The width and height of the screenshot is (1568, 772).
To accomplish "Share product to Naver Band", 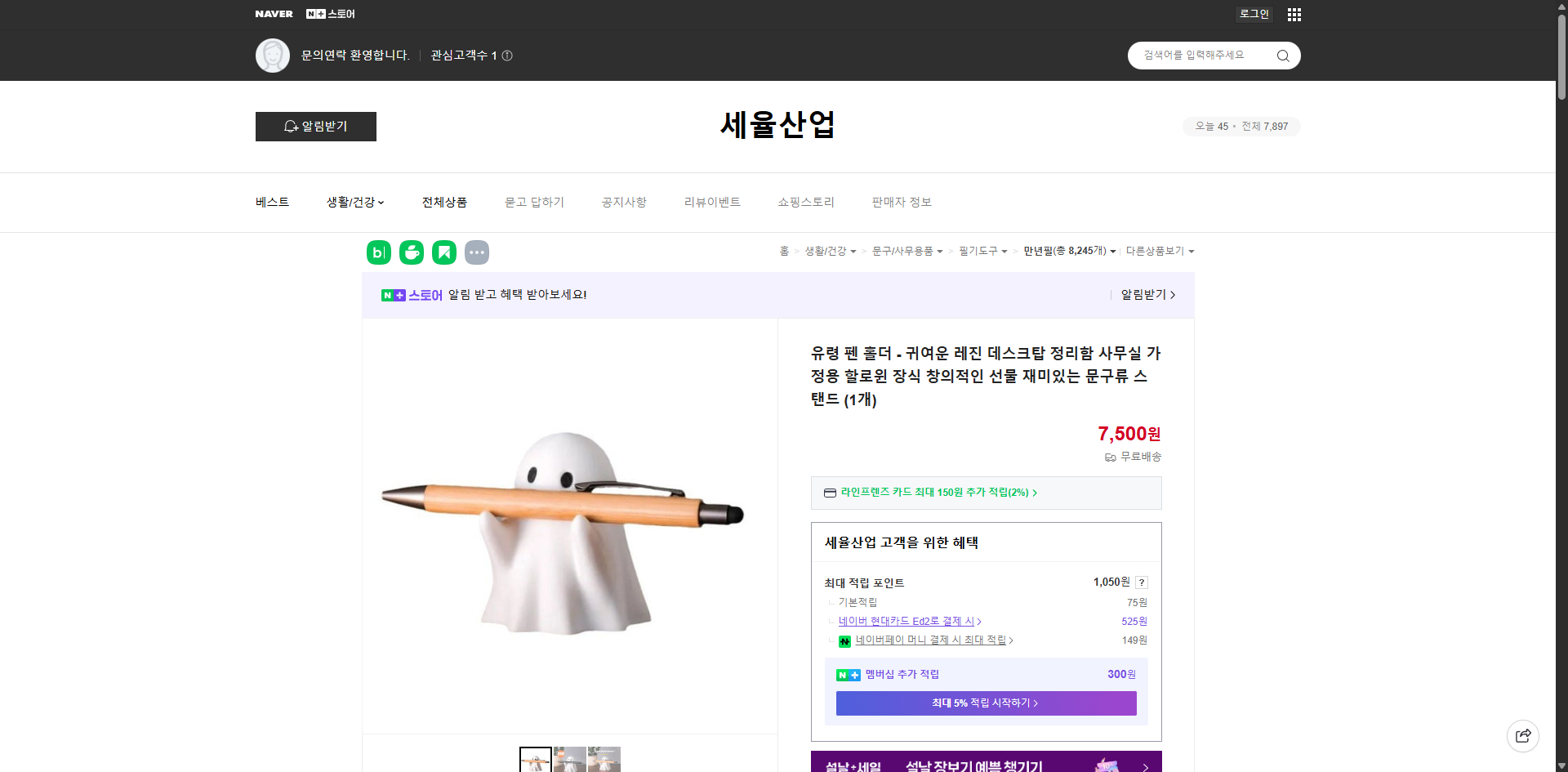I will [378, 252].
